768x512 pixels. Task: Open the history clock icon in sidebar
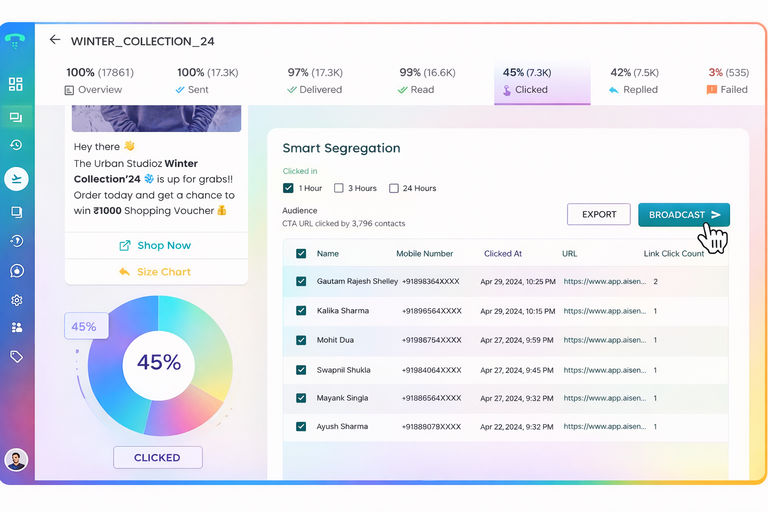(16, 145)
